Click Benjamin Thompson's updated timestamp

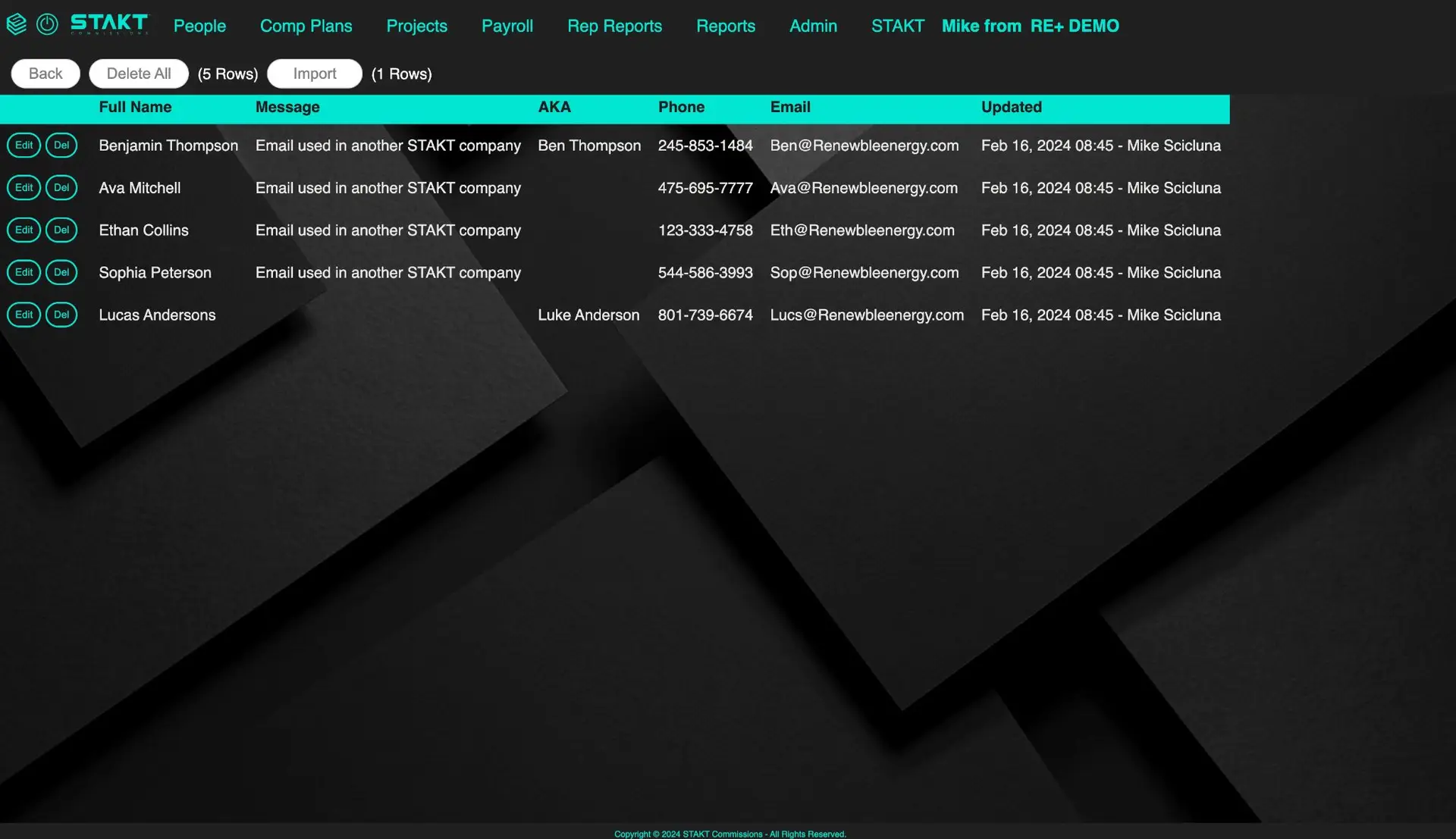coord(1101,146)
